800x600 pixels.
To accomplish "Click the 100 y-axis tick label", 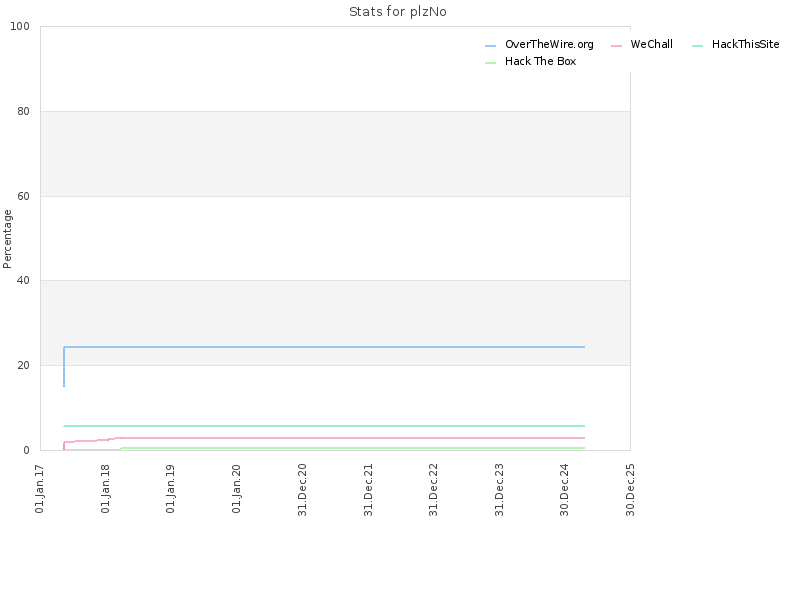I will pyautogui.click(x=20, y=27).
